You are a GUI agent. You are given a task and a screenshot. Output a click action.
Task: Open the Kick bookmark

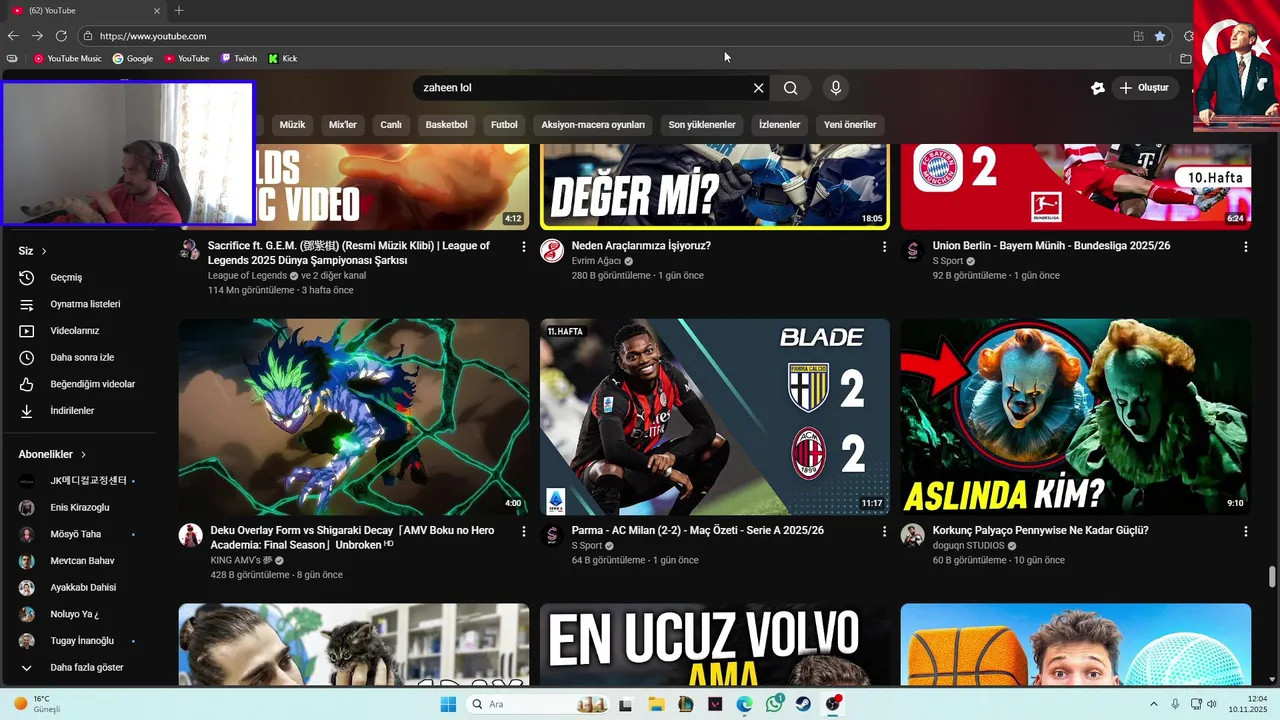(283, 58)
